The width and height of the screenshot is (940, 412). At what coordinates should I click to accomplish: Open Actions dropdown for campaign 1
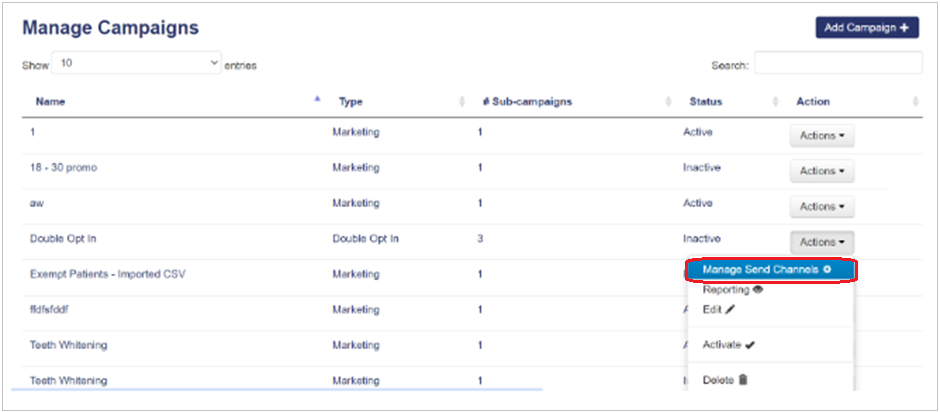tap(822, 136)
